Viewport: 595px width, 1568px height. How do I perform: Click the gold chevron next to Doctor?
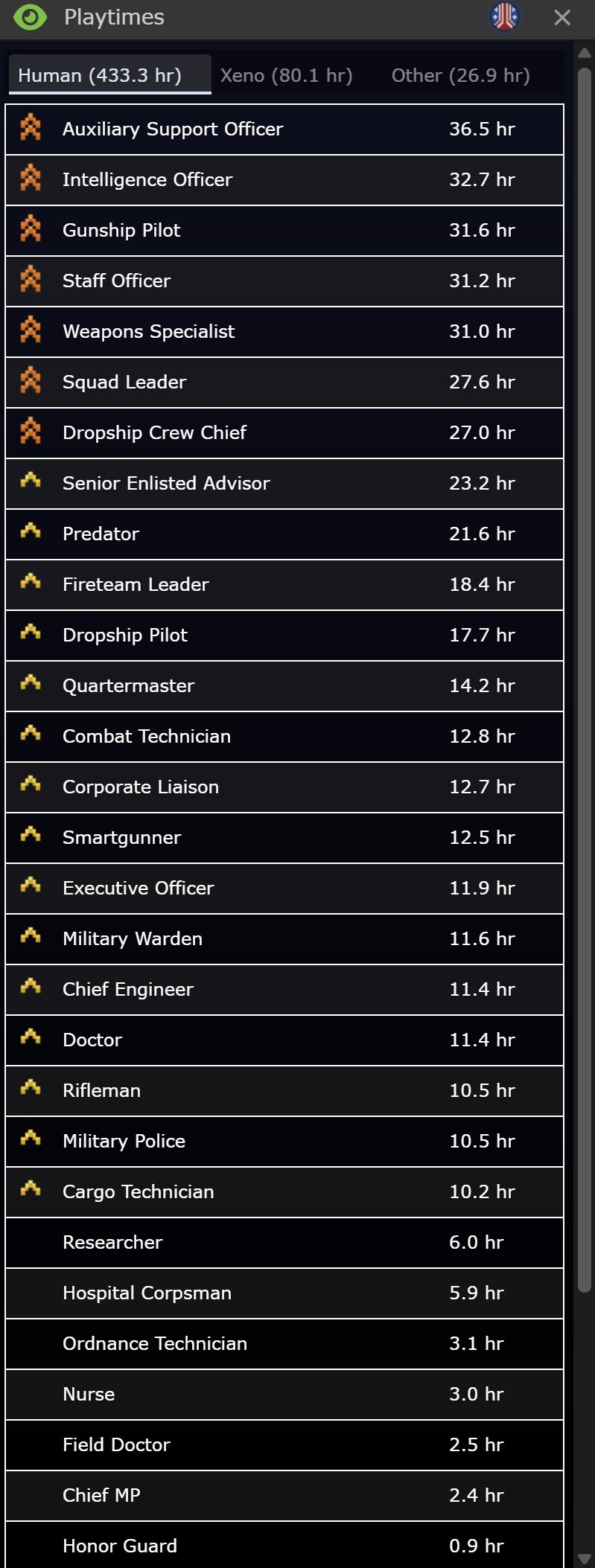click(31, 1037)
